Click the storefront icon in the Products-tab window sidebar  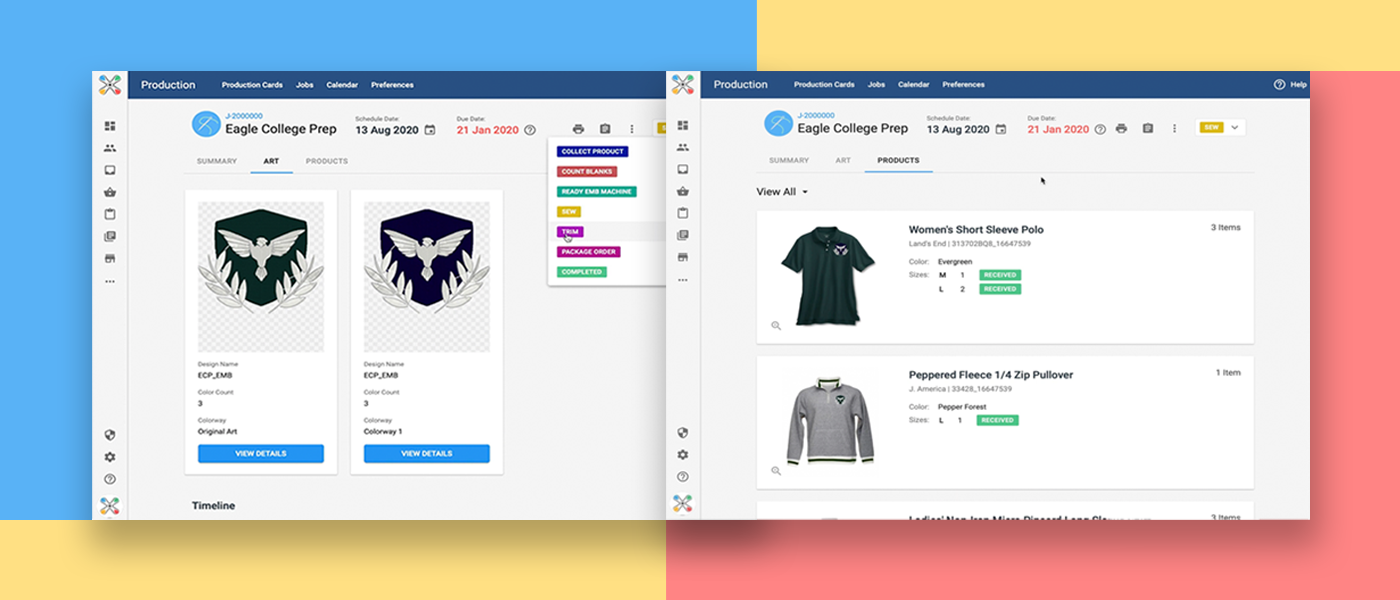[x=683, y=257]
